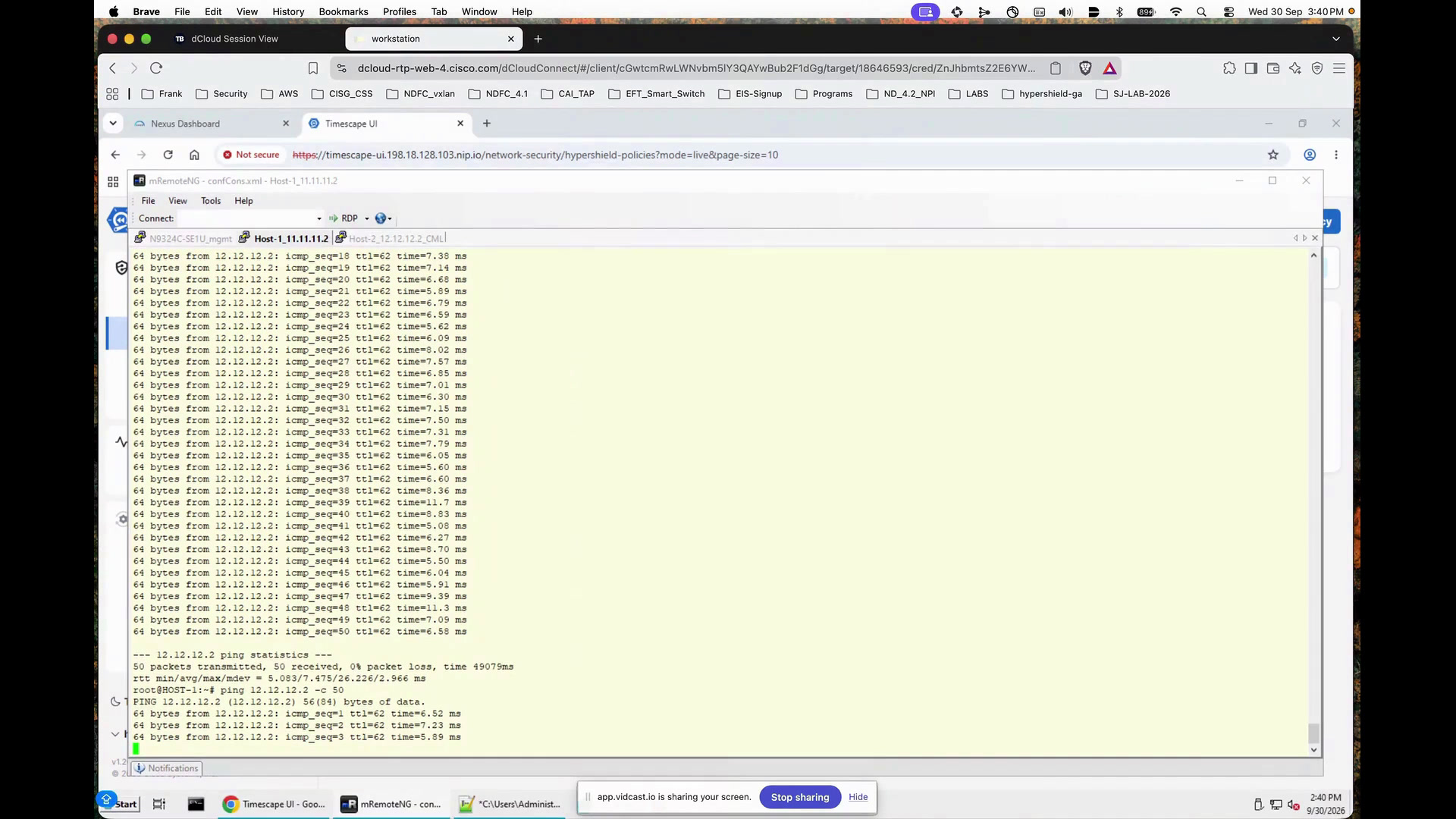This screenshot has width=1456, height=819.
Task: Click the Chrome home button in remote session
Action: click(x=194, y=155)
